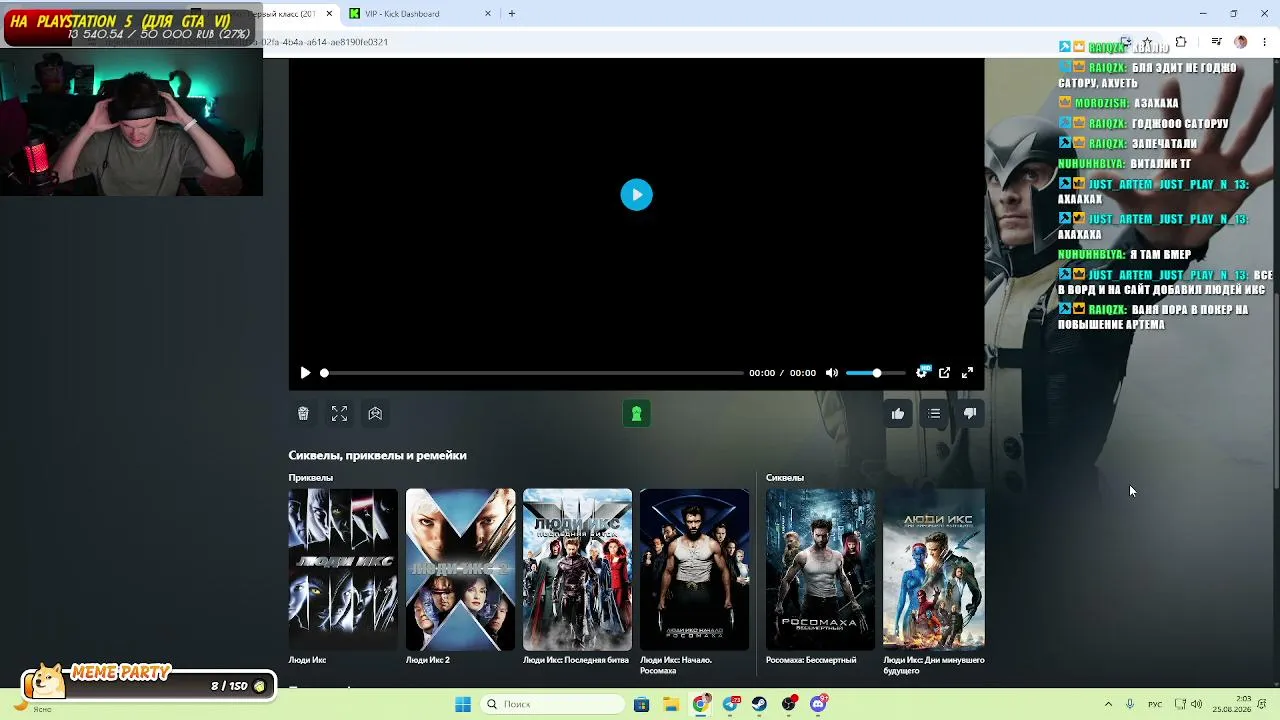Viewport: 1280px width, 720px height.
Task: Open Discord from the taskbar
Action: pyautogui.click(x=818, y=704)
